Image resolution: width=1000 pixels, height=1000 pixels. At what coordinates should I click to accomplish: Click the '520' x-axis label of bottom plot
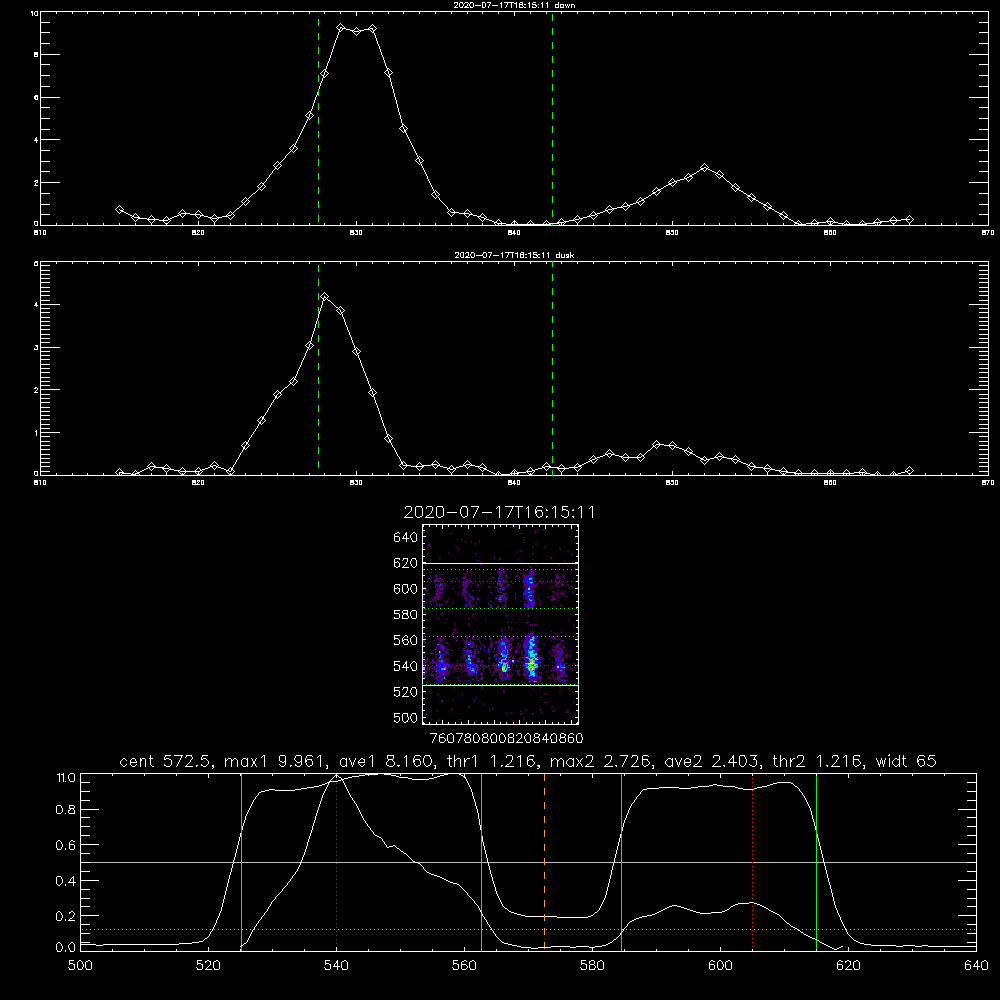[208, 966]
